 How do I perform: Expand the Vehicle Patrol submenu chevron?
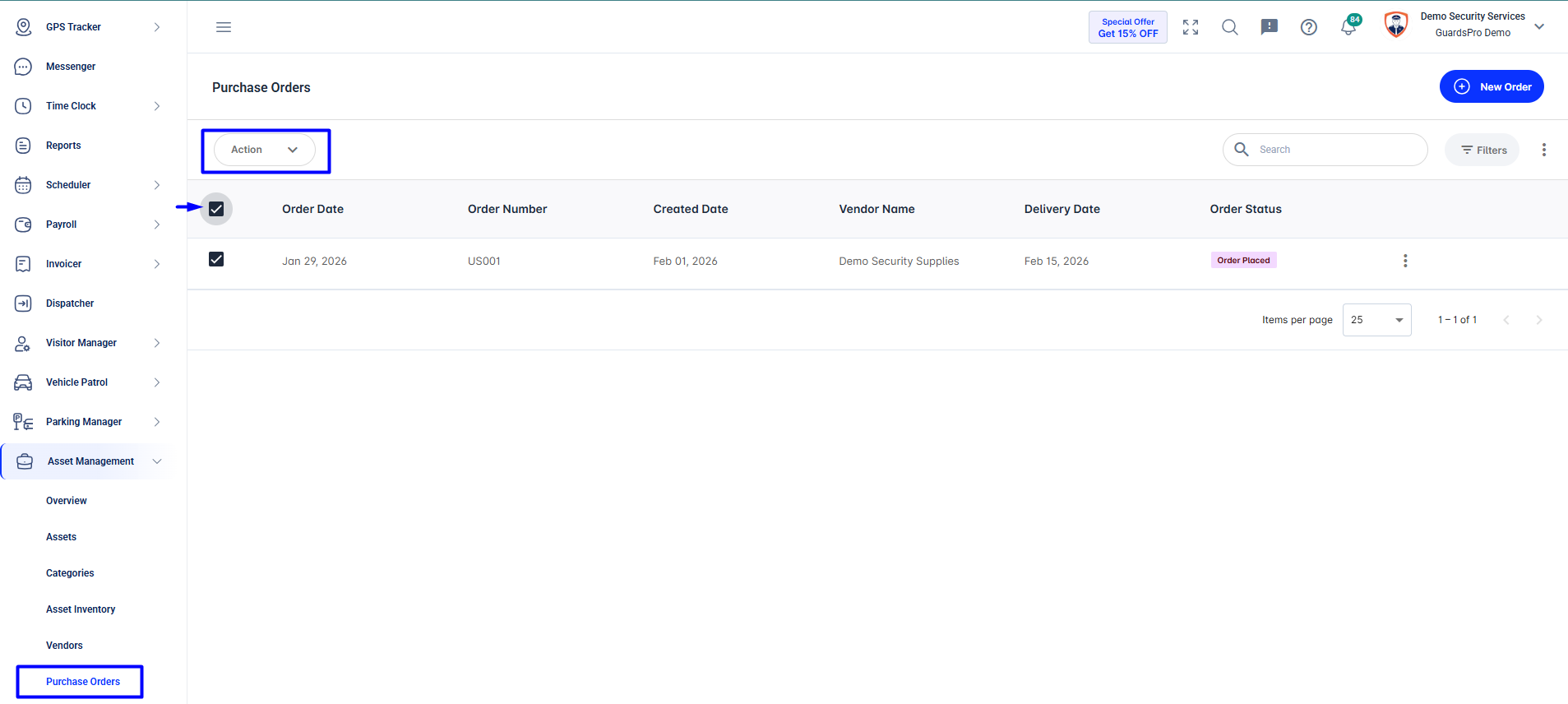pos(157,382)
